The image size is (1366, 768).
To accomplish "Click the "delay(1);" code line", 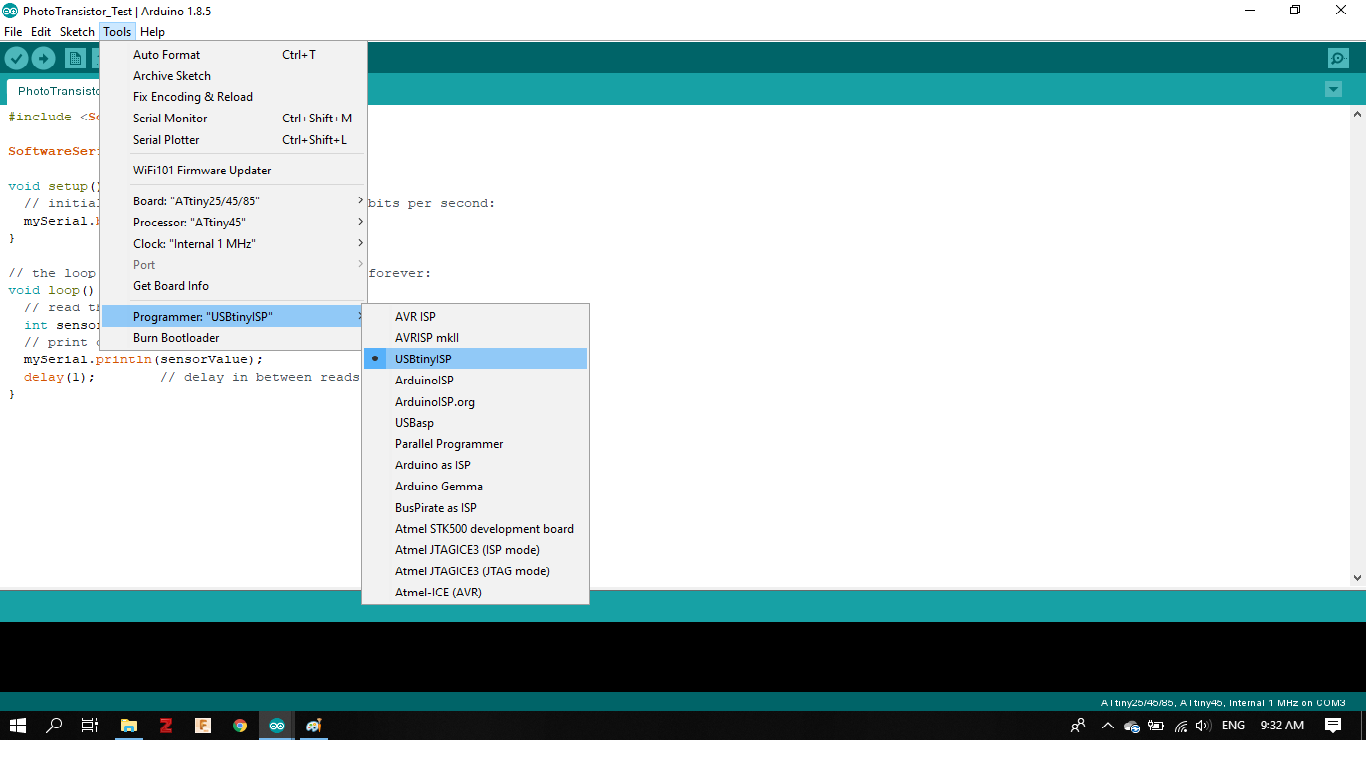I will (60, 377).
